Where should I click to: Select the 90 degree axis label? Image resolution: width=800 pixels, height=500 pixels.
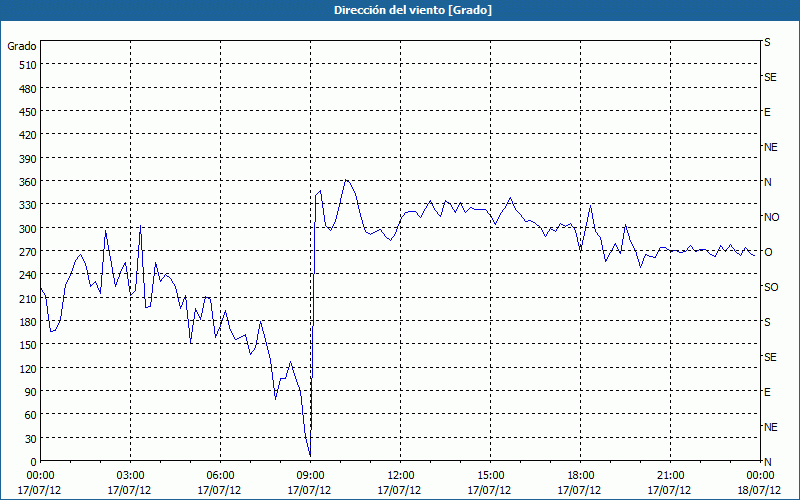click(x=31, y=392)
